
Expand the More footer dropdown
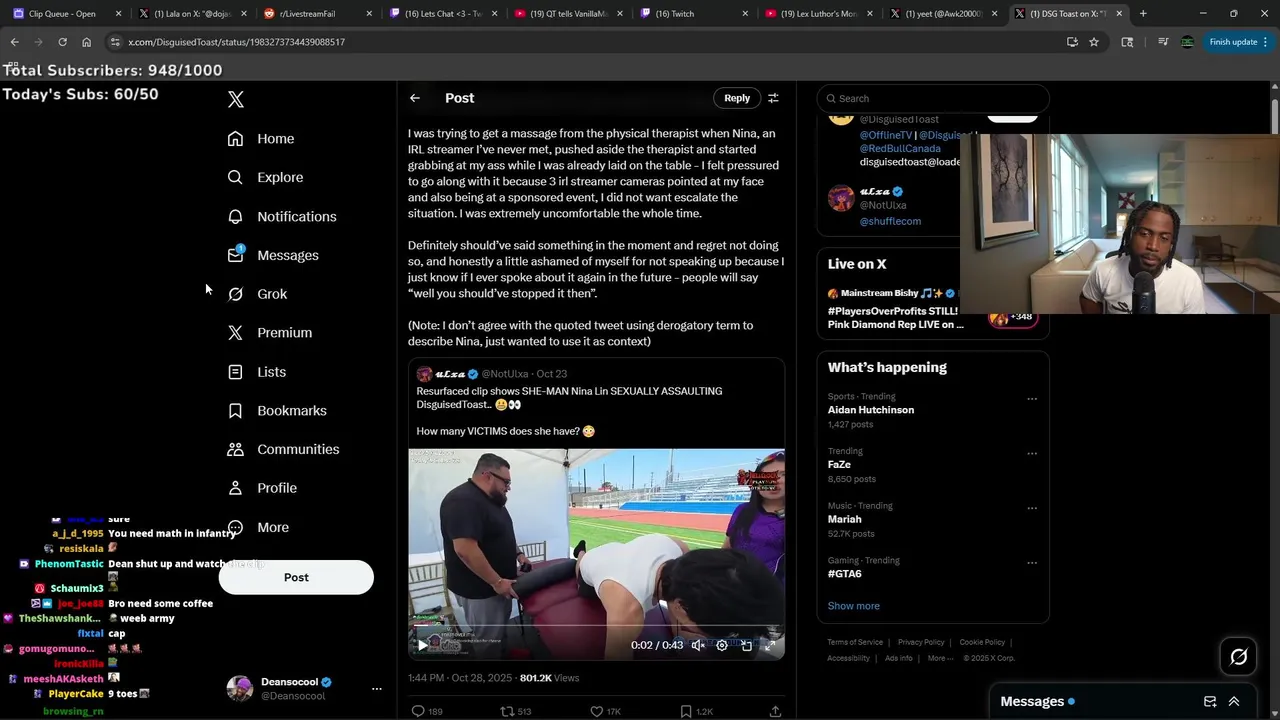(939, 658)
